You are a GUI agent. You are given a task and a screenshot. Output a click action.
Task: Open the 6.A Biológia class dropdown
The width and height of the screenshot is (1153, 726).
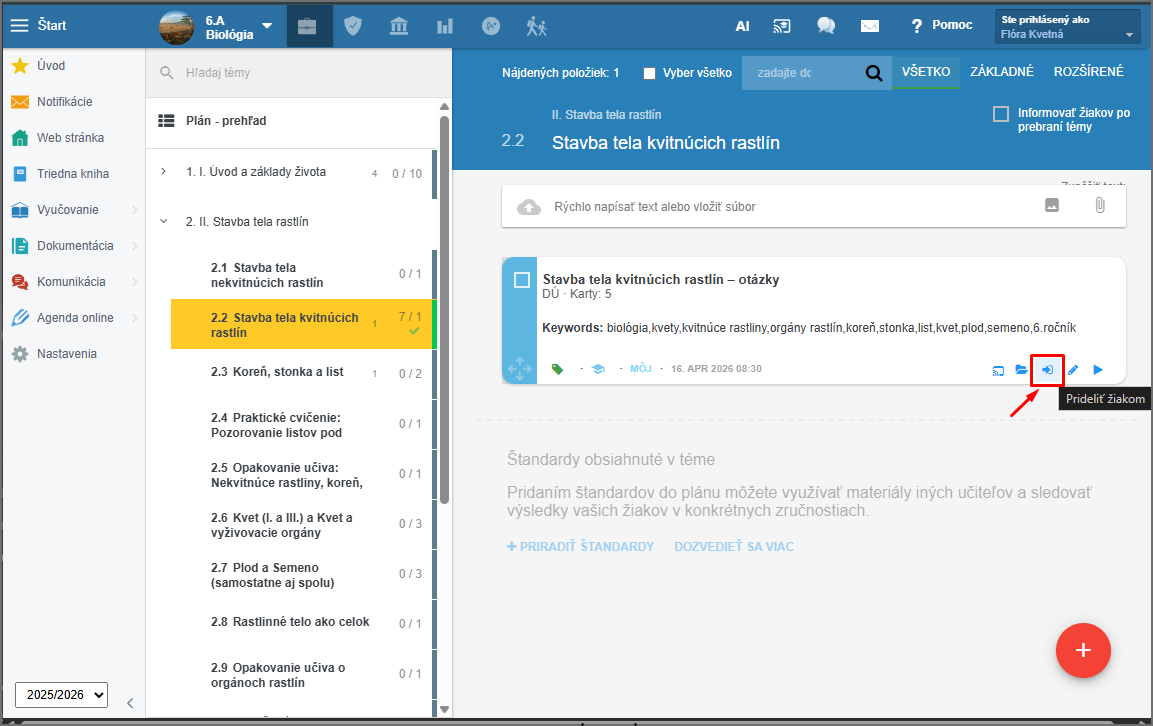tap(266, 26)
